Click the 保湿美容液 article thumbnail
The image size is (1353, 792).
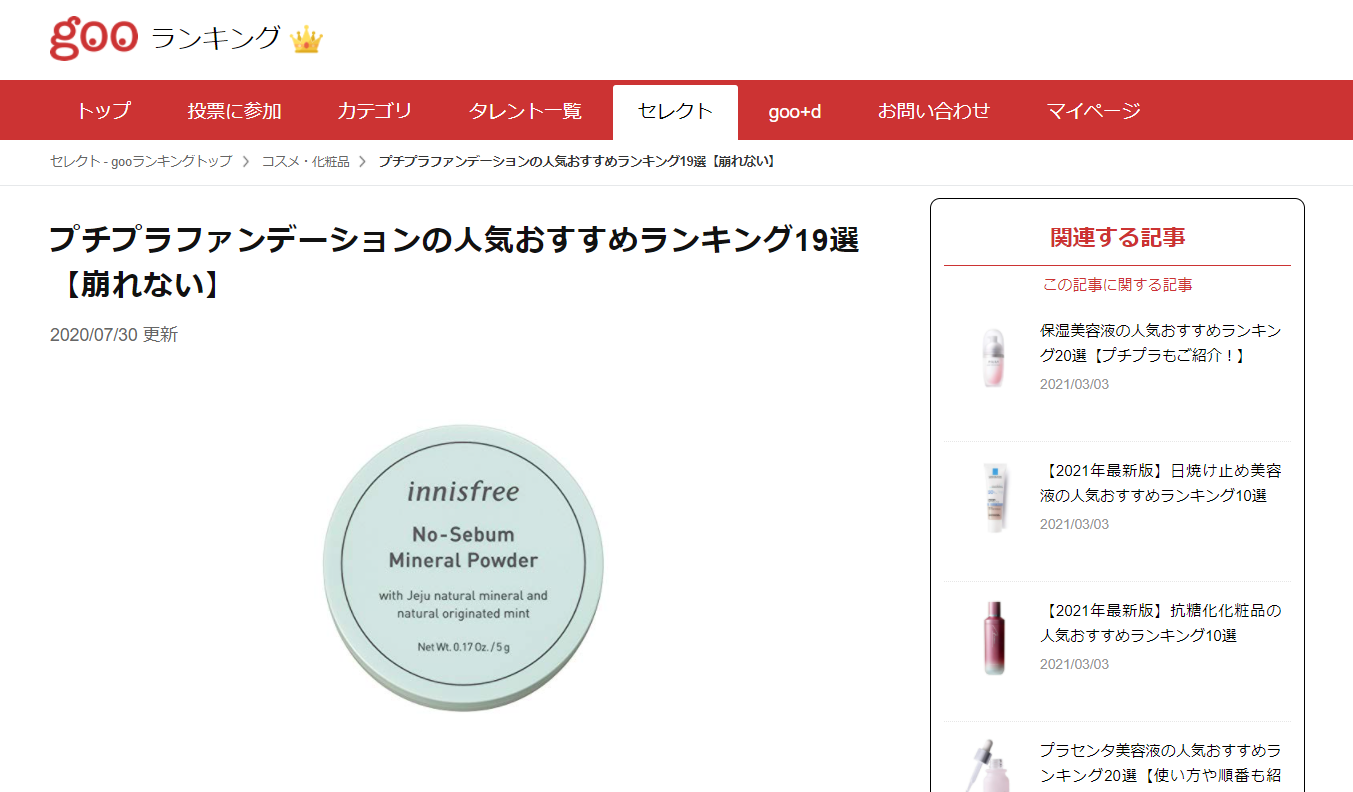[993, 358]
